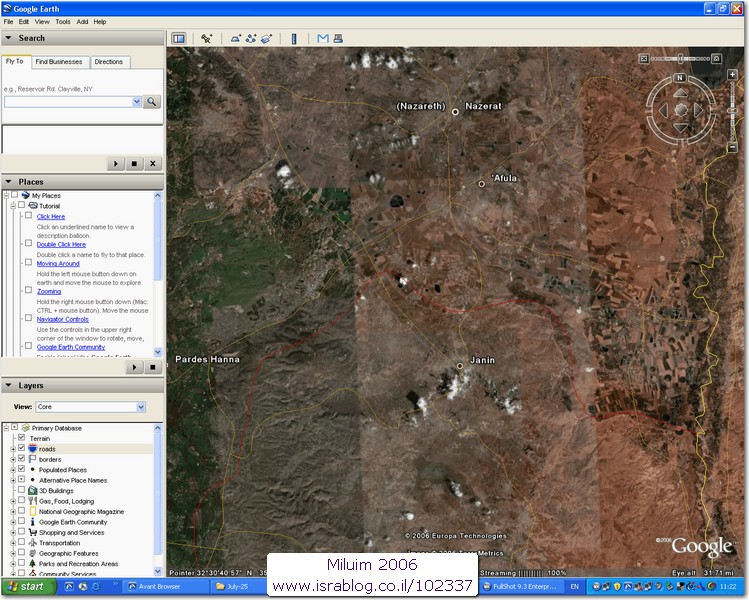Click the search magnifier button

point(151,101)
